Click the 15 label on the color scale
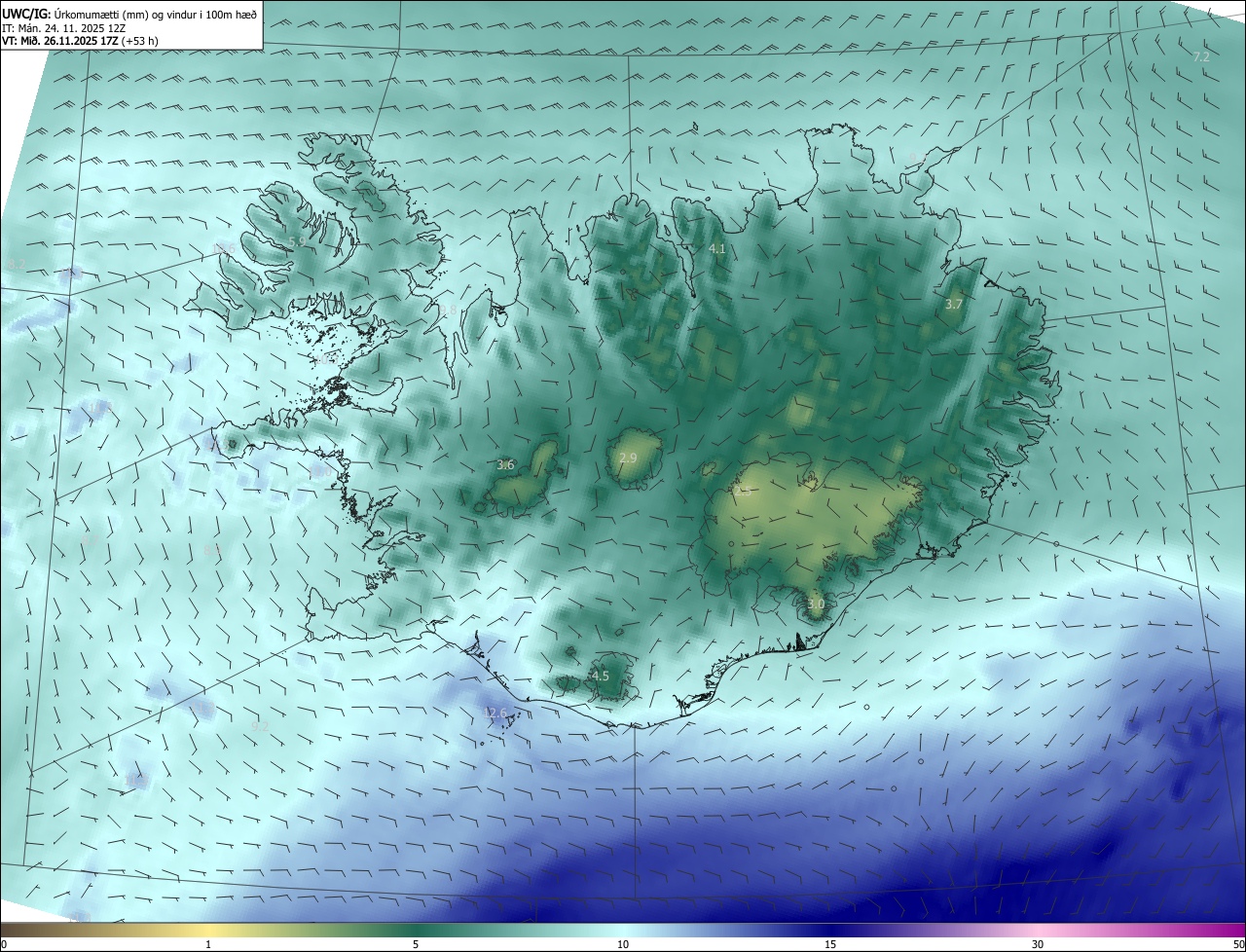Image resolution: width=1246 pixels, height=952 pixels. (x=830, y=944)
